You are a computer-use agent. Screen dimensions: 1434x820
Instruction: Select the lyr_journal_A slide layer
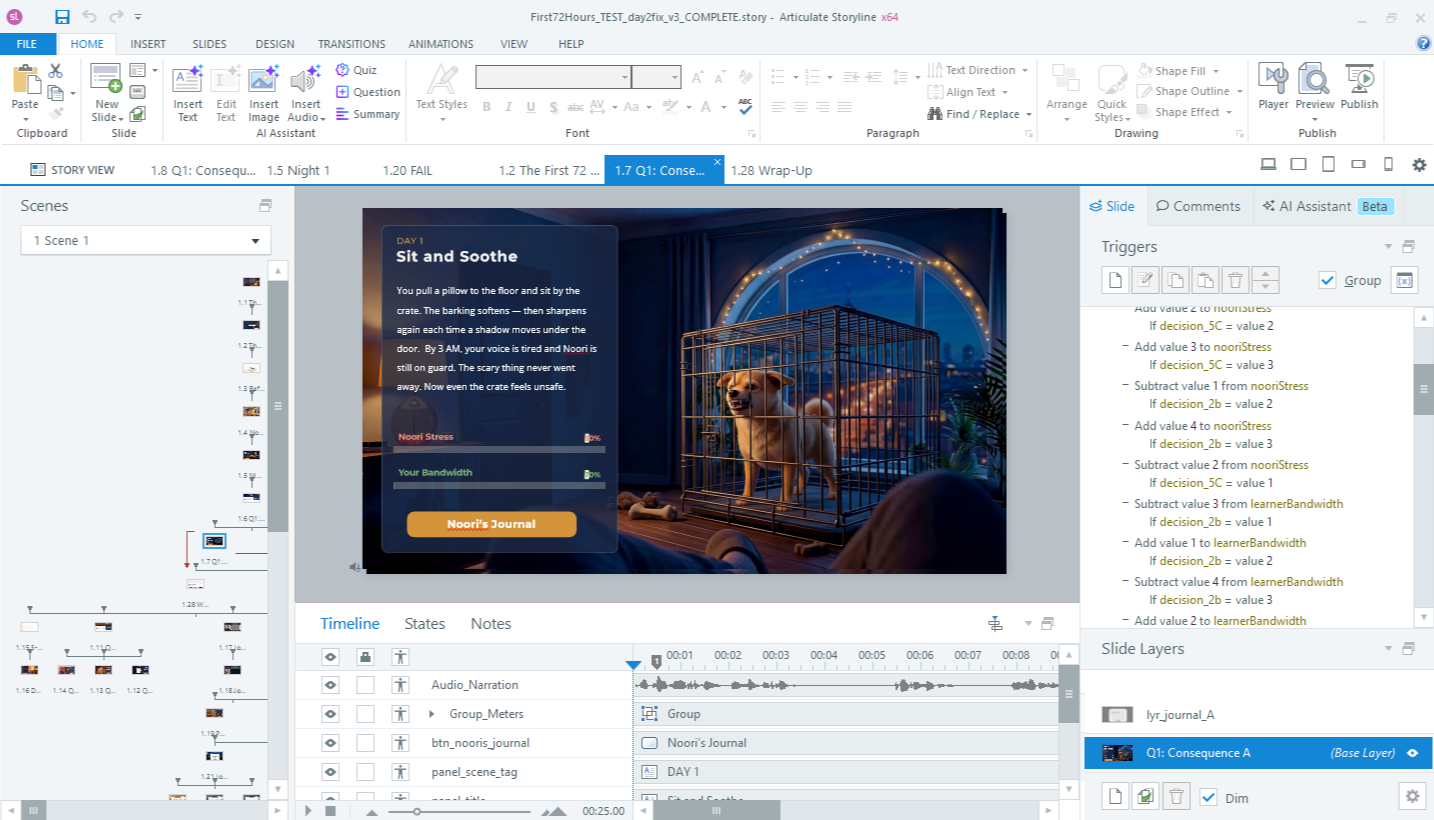(1258, 715)
